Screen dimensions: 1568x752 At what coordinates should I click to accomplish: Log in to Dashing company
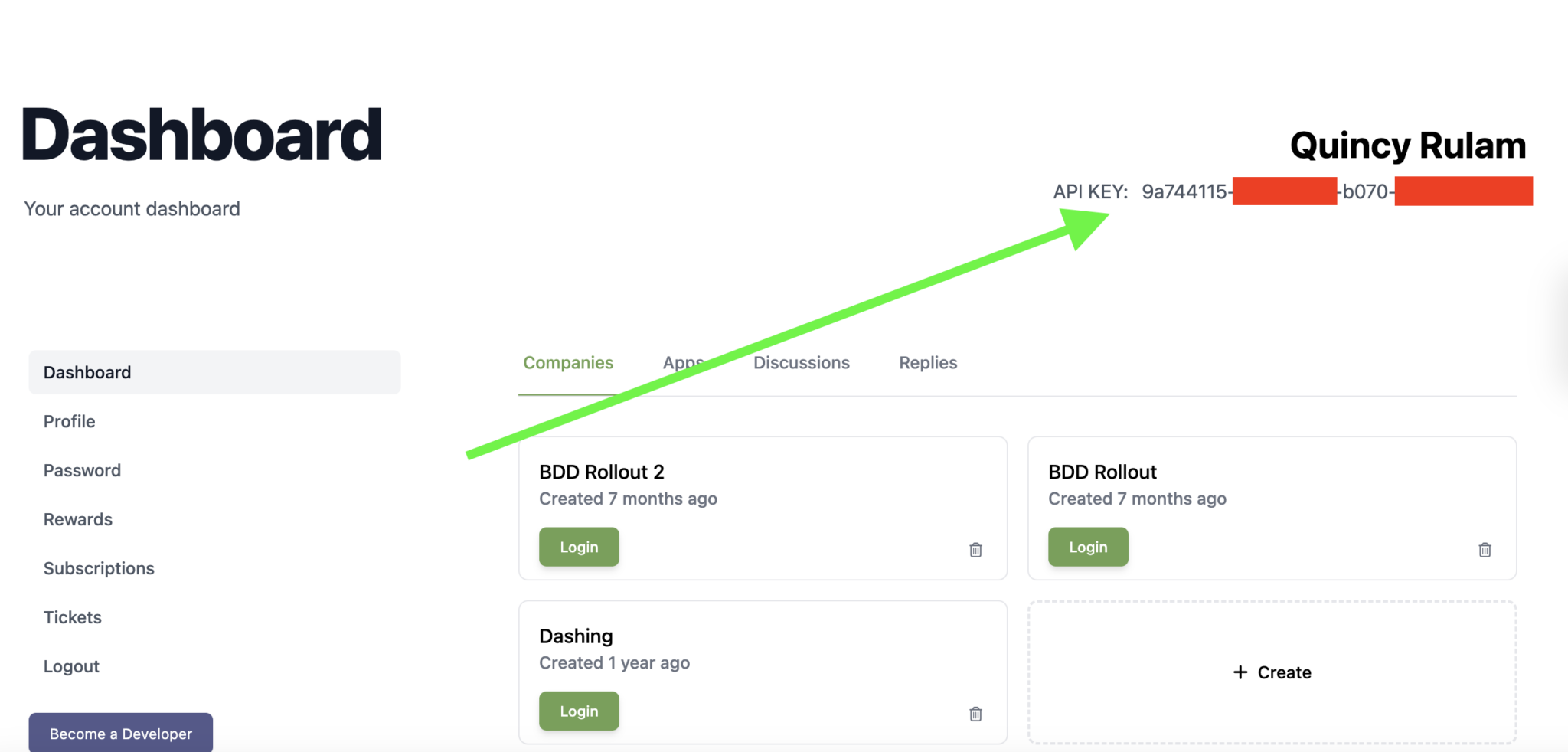(579, 711)
